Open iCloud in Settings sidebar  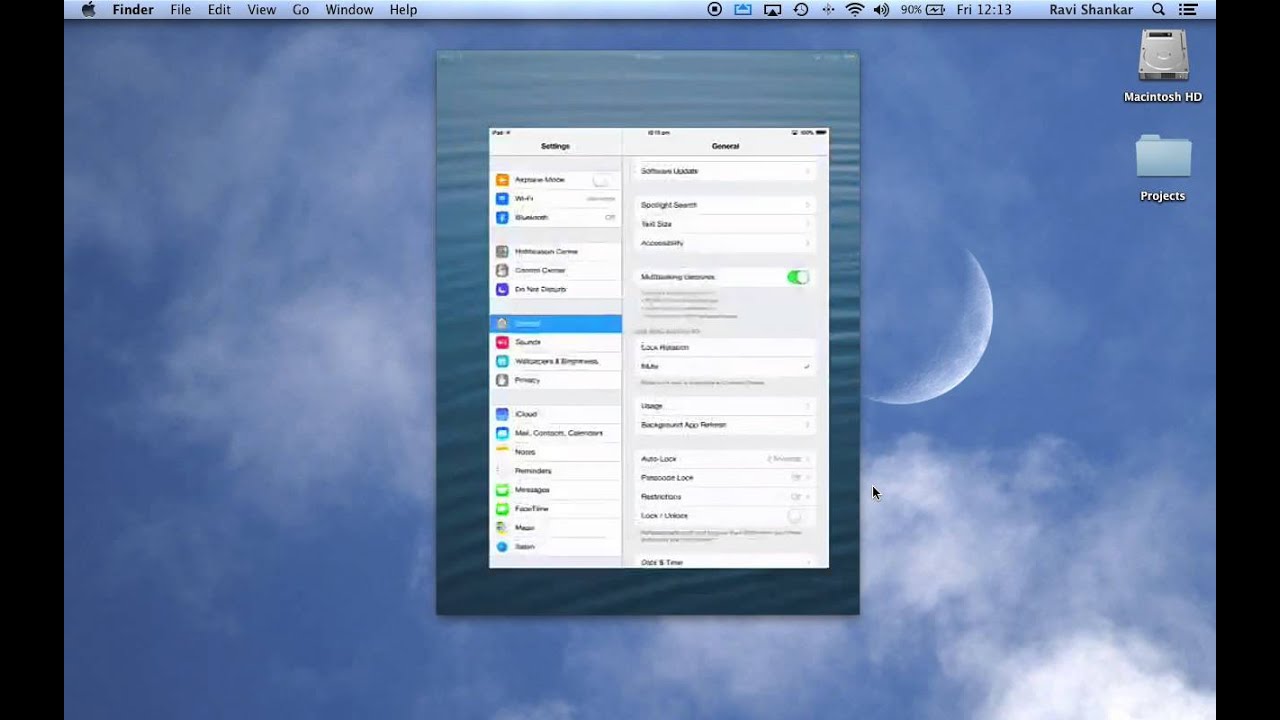(x=555, y=414)
